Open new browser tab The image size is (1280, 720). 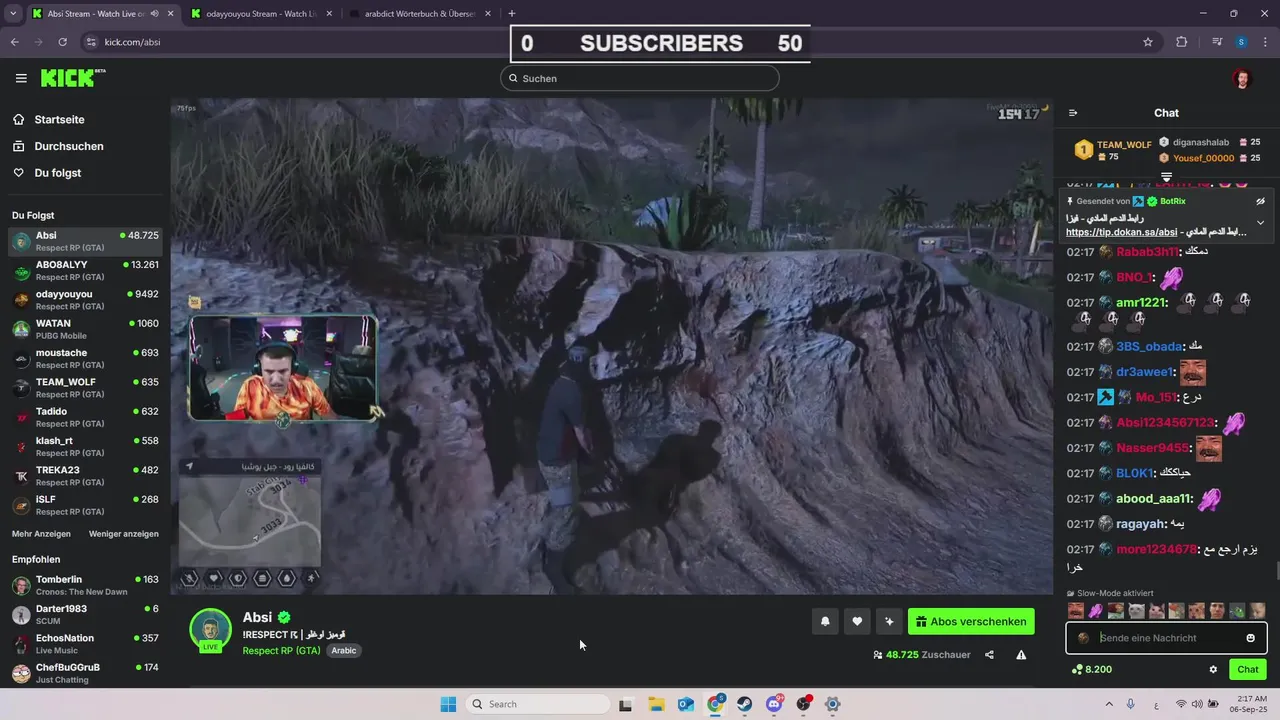(512, 14)
